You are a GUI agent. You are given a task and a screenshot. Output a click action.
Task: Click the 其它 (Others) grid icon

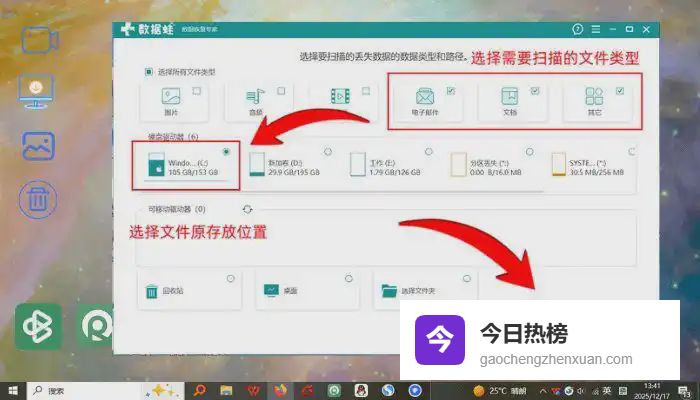tap(595, 98)
